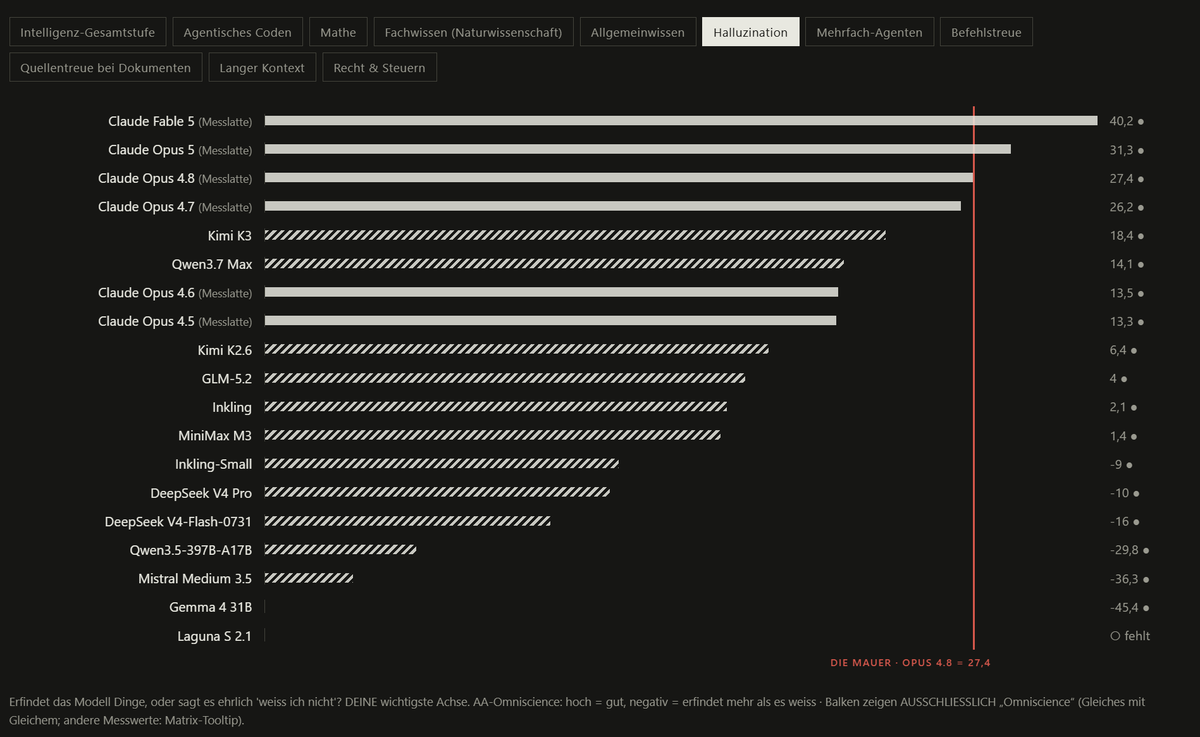Click the dot beside value 14,1
The width and height of the screenshot is (1200, 737).
tap(1140, 264)
